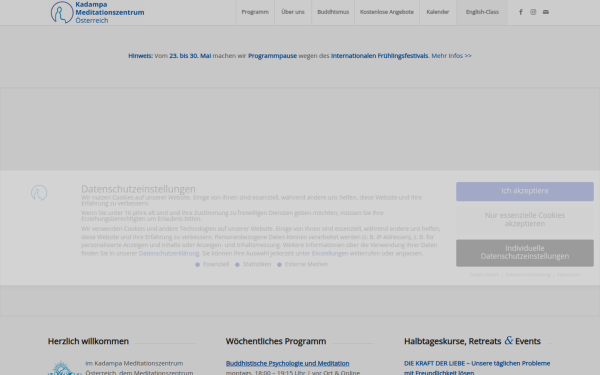Open the Kalender menu item
Image resolution: width=600 pixels, height=375 pixels.
click(x=438, y=12)
